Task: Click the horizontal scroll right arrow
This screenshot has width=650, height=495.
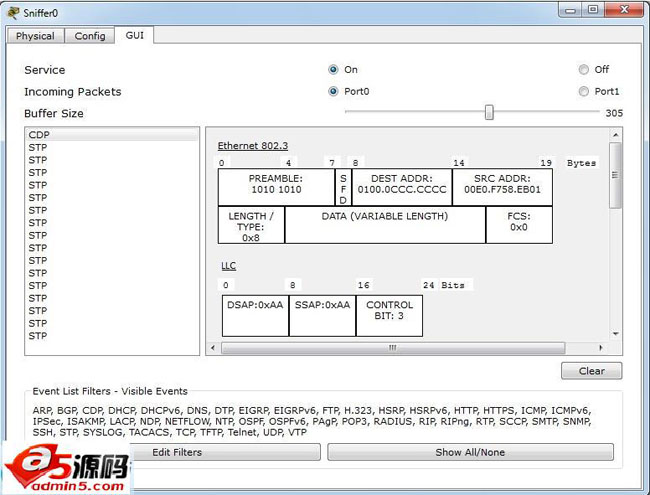Action: click(x=601, y=347)
